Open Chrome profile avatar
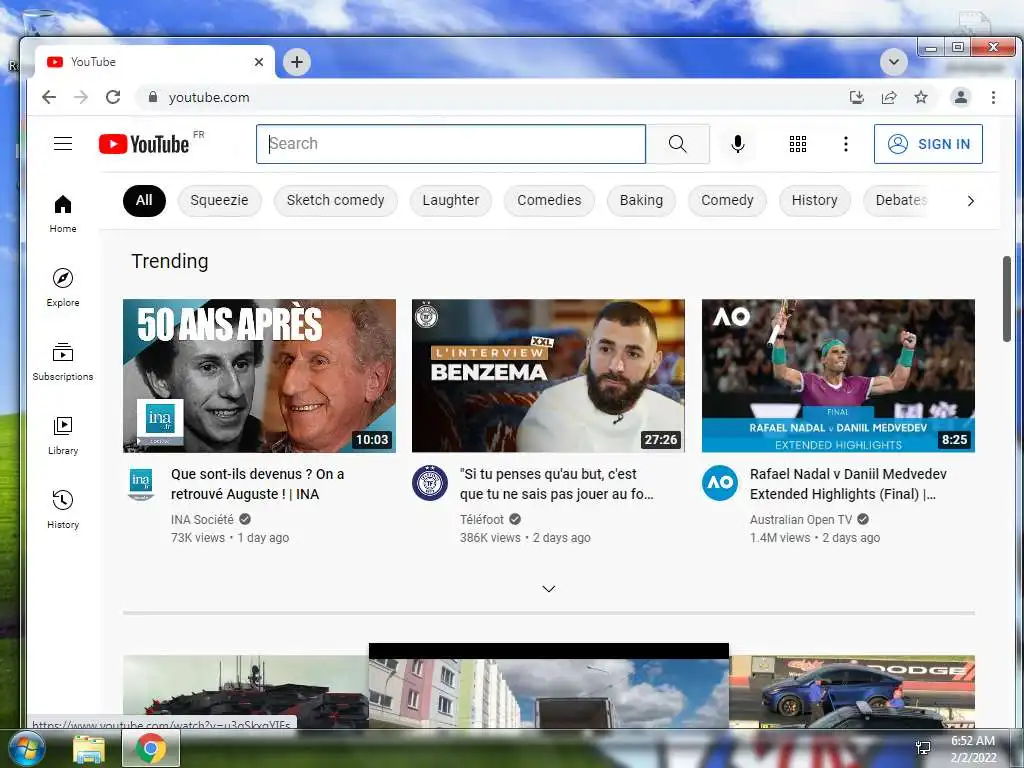 pyautogui.click(x=961, y=97)
